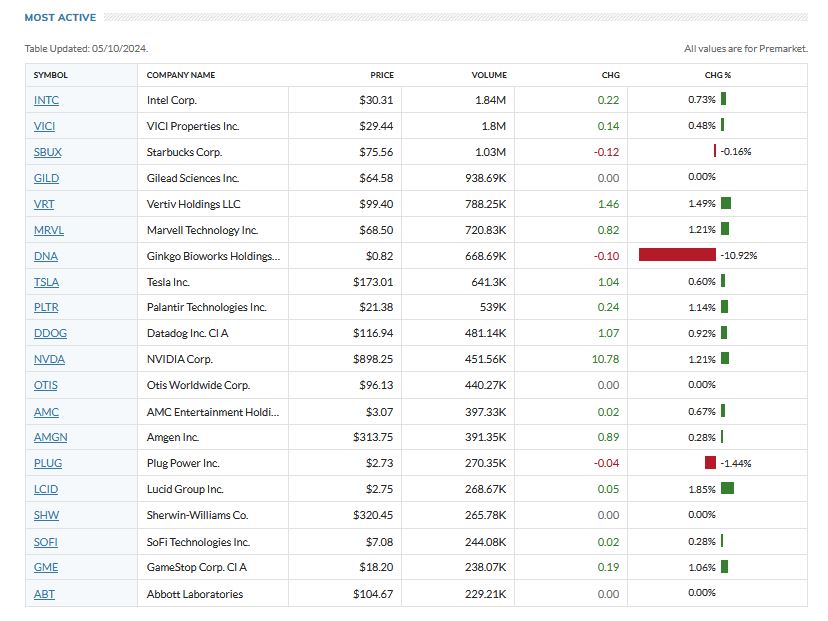
Task: Open the DNA symbol link
Action: 45,256
